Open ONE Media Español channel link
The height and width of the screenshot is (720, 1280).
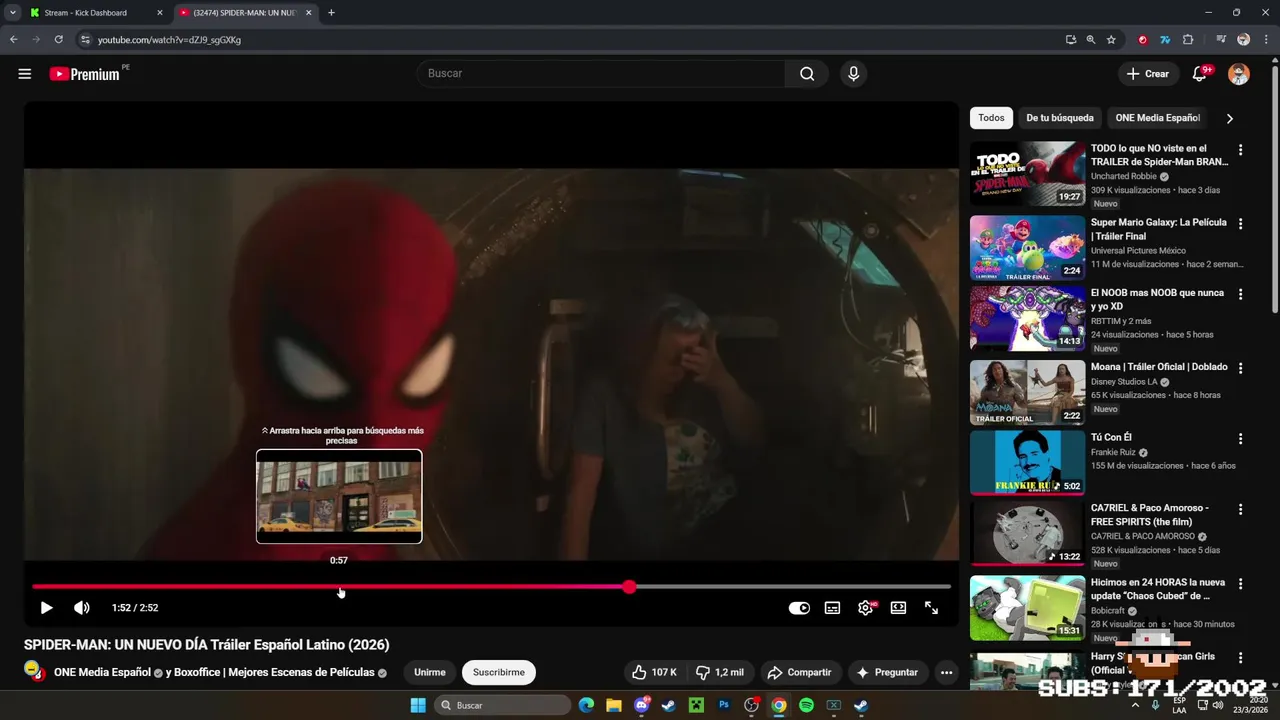[102, 673]
